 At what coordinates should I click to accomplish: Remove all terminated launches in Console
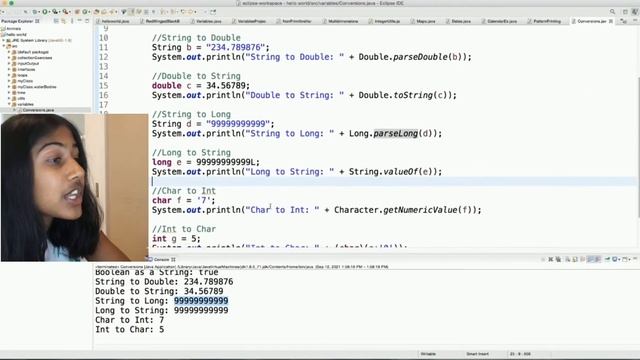click(x=558, y=259)
